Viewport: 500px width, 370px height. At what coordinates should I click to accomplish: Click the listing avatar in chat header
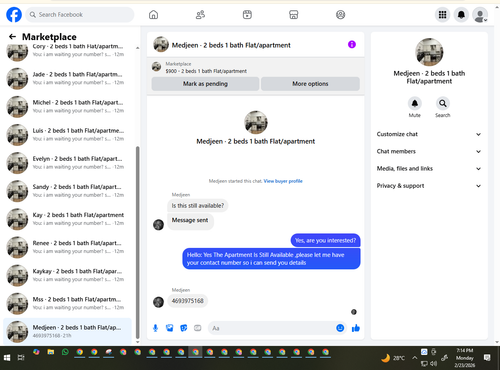[161, 44]
